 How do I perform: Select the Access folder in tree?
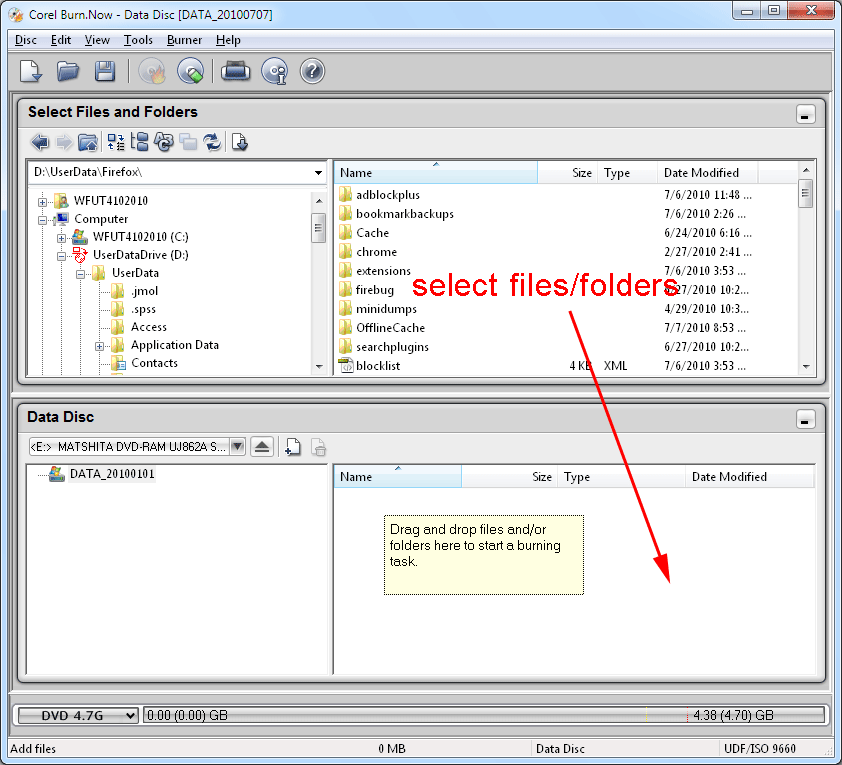pyautogui.click(x=149, y=327)
